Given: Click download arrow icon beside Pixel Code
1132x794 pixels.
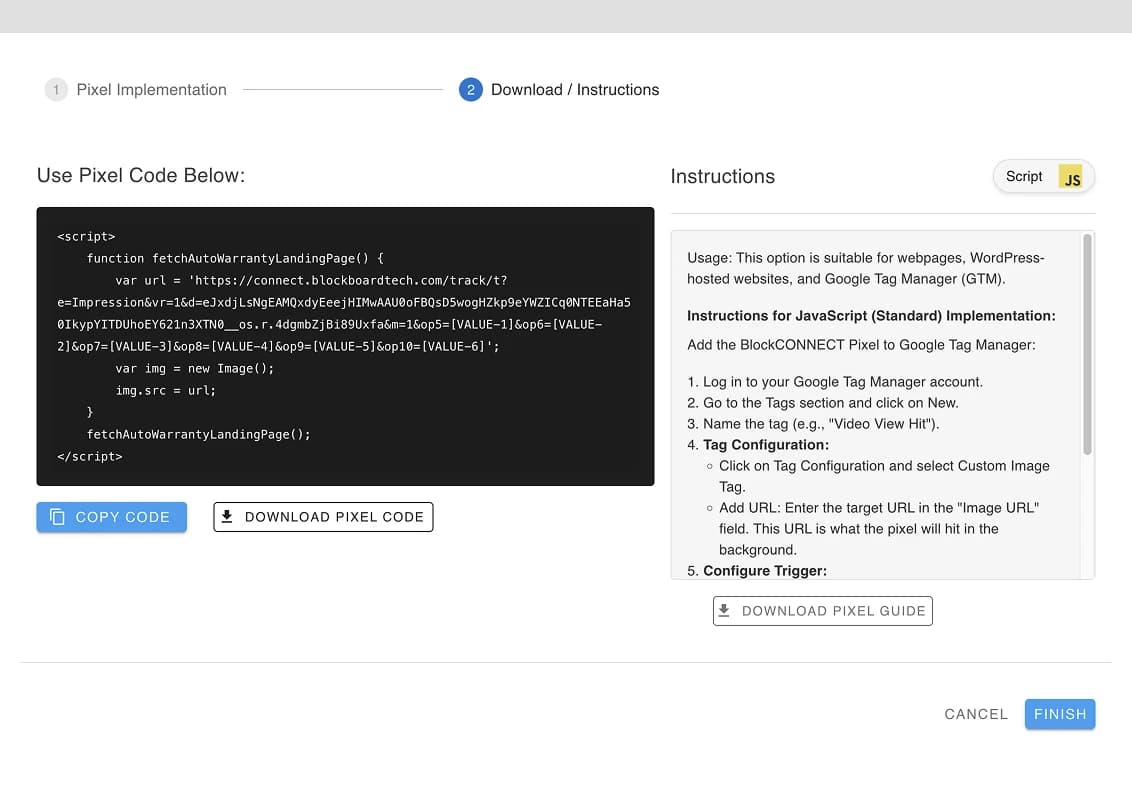Looking at the screenshot, I should coord(227,516).
